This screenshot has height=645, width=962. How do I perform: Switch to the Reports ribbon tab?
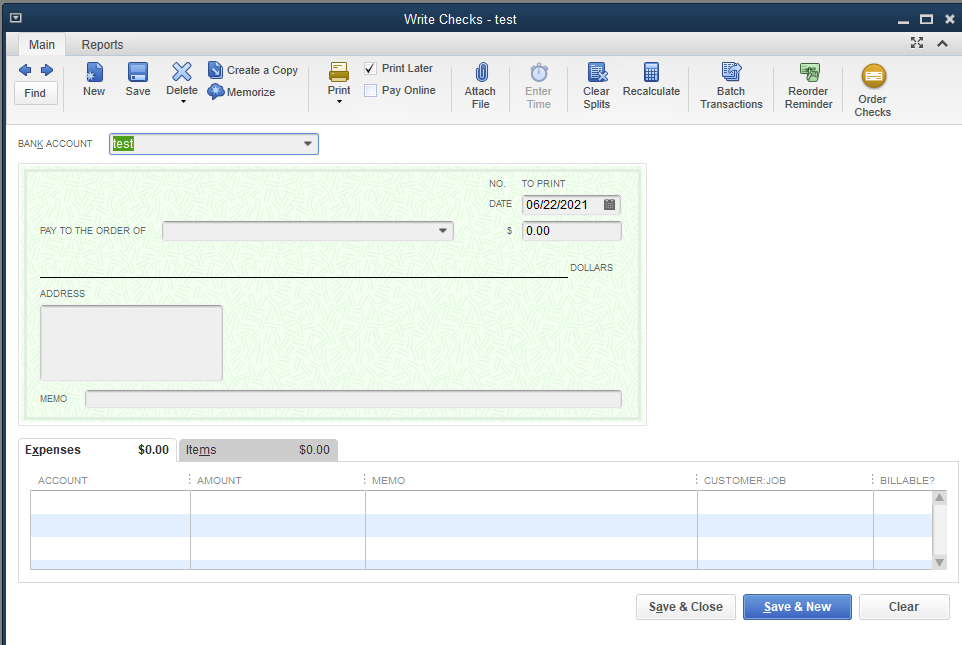tap(102, 45)
